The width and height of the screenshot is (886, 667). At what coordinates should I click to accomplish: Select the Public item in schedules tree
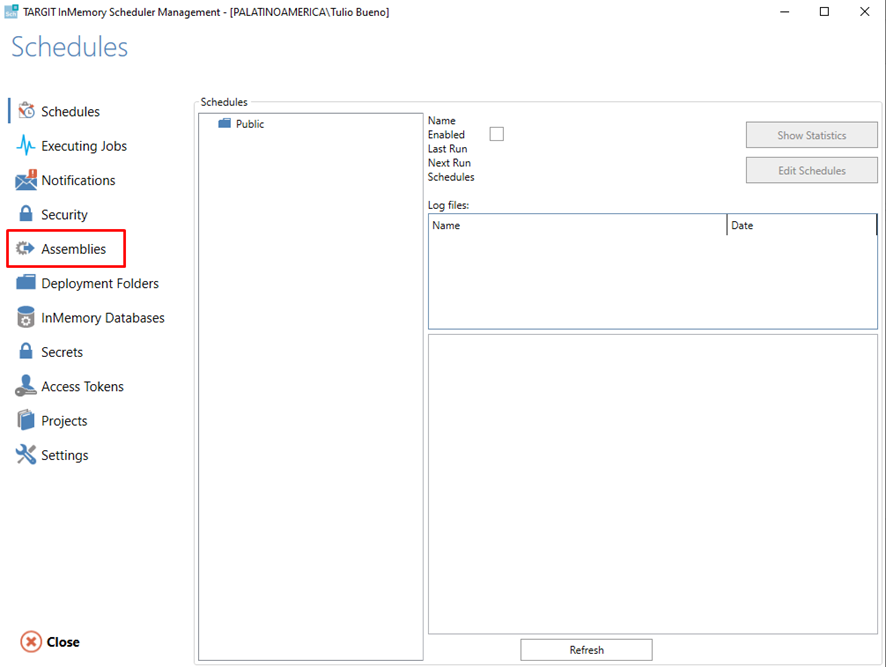pyautogui.click(x=250, y=124)
